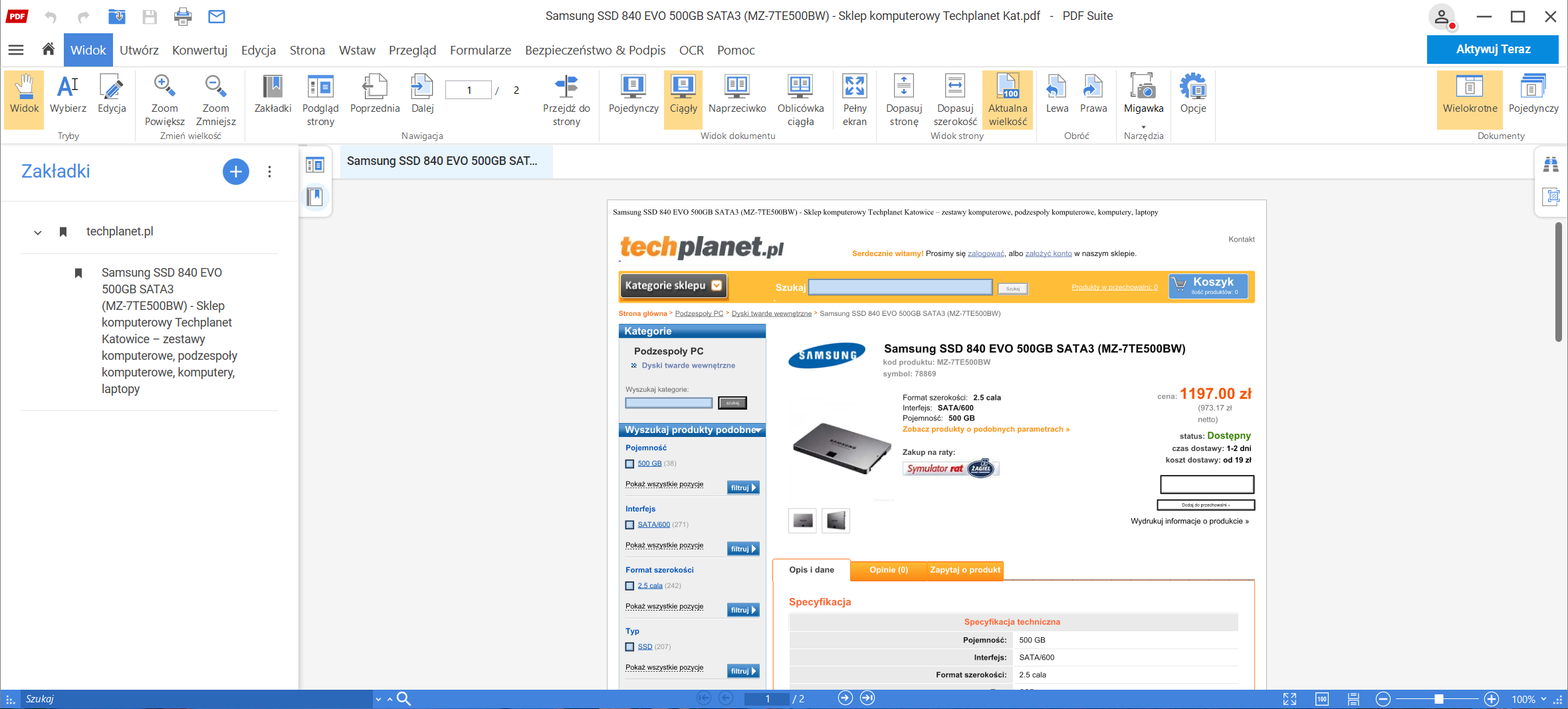Click Zoom Powiększ magnifier
The image size is (1568, 709).
(164, 100)
